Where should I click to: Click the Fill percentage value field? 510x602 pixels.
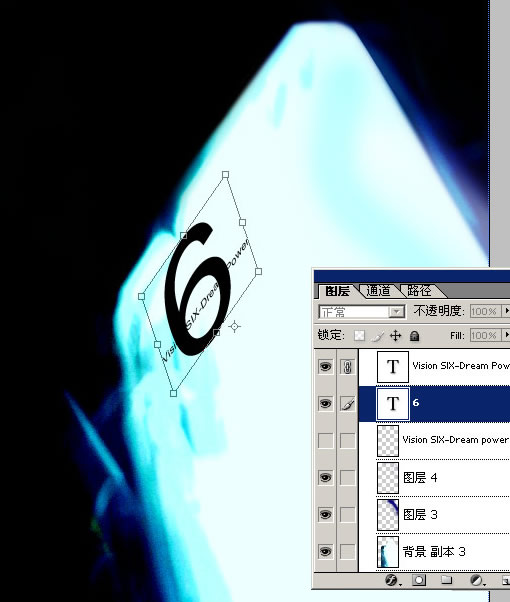486,335
